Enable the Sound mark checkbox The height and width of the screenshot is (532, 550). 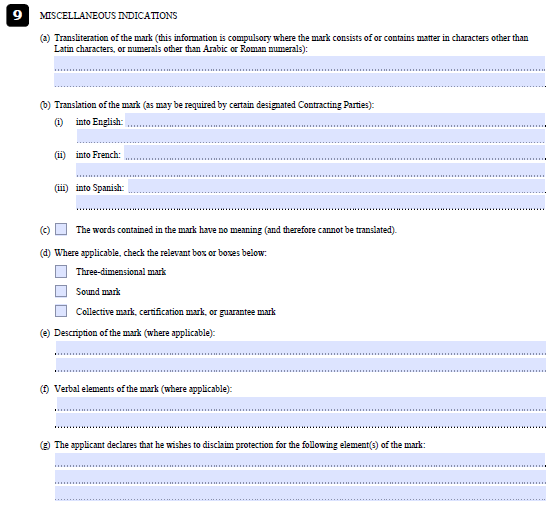coord(61,291)
